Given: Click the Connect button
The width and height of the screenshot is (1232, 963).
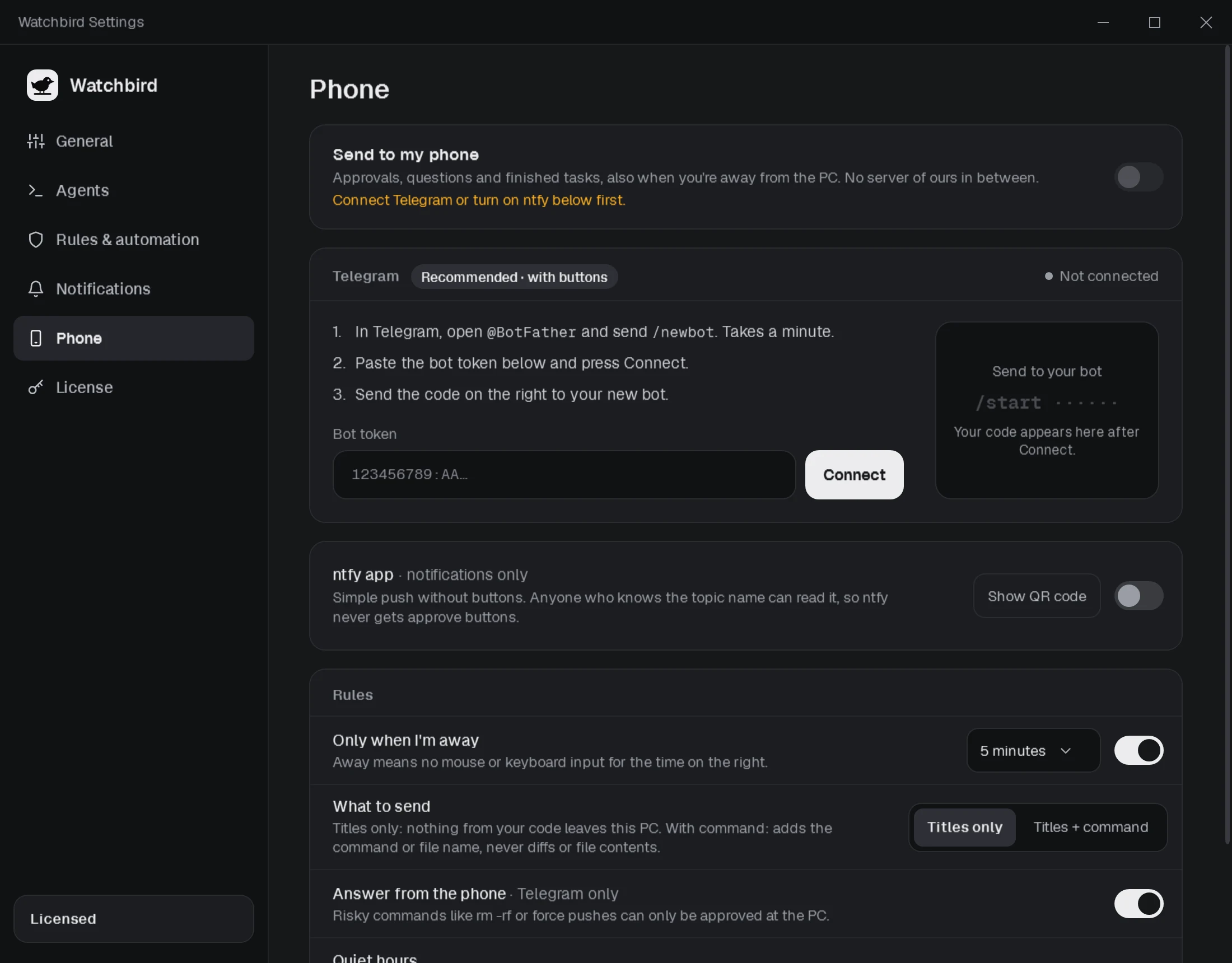Looking at the screenshot, I should click(x=854, y=474).
